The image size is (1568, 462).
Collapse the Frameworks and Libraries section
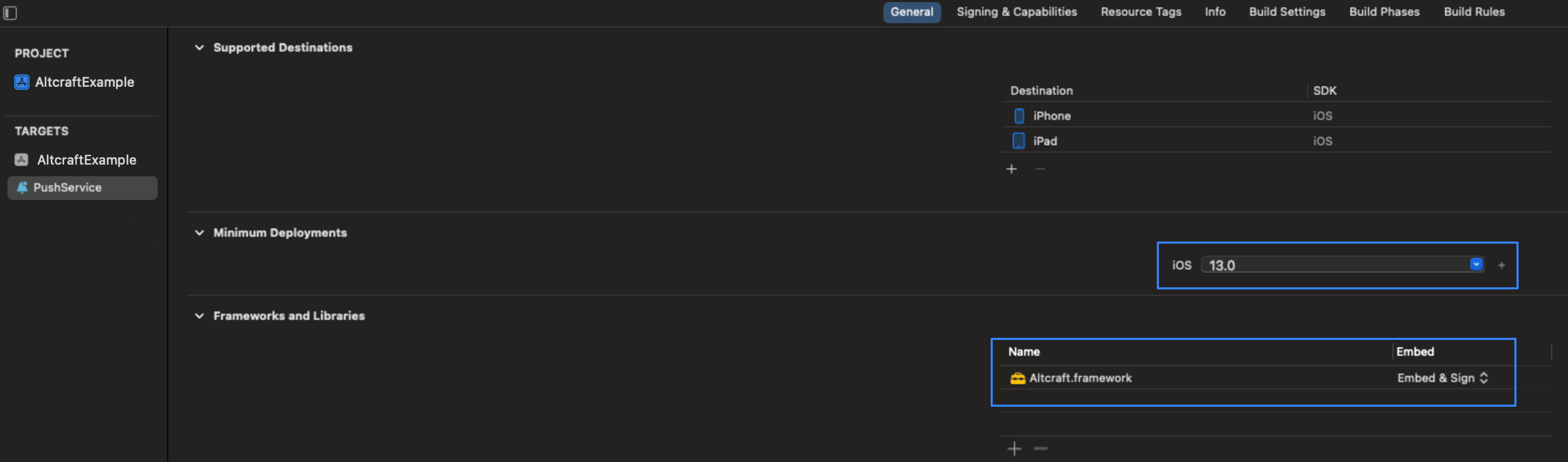199,316
